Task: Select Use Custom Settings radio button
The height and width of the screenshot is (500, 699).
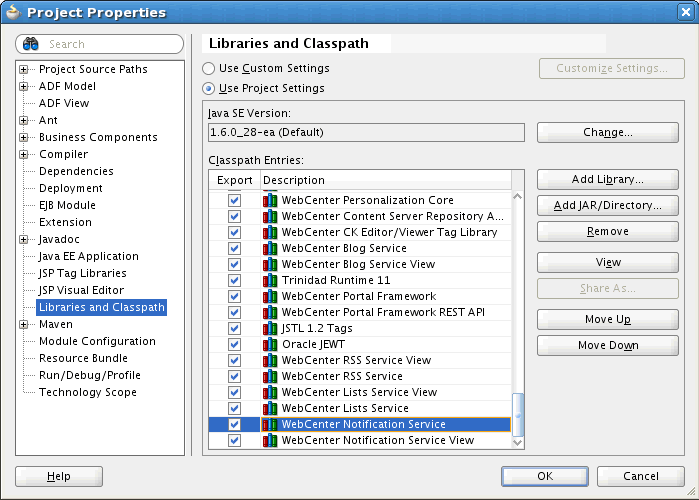Action: 208,68
